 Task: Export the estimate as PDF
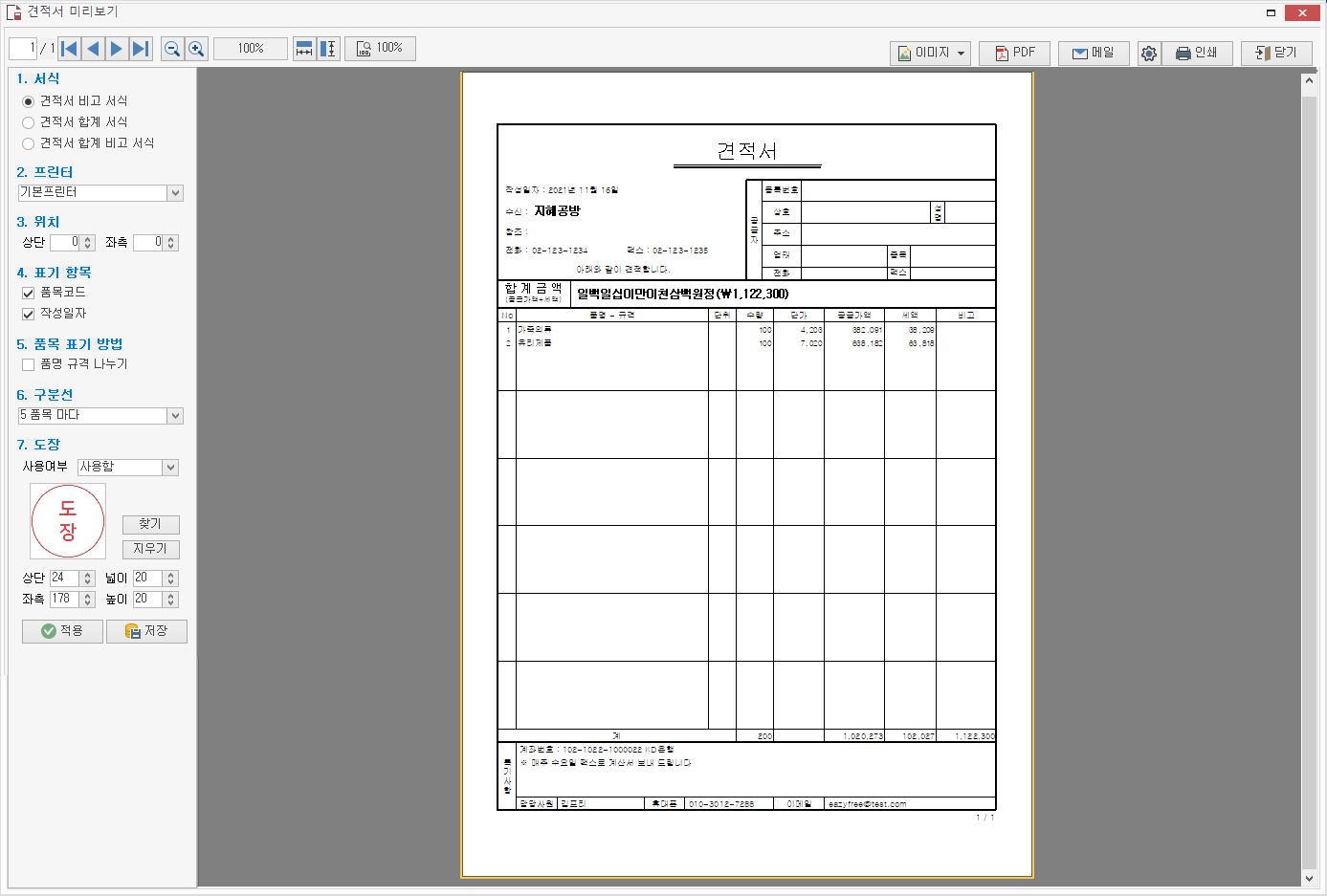click(x=1014, y=54)
